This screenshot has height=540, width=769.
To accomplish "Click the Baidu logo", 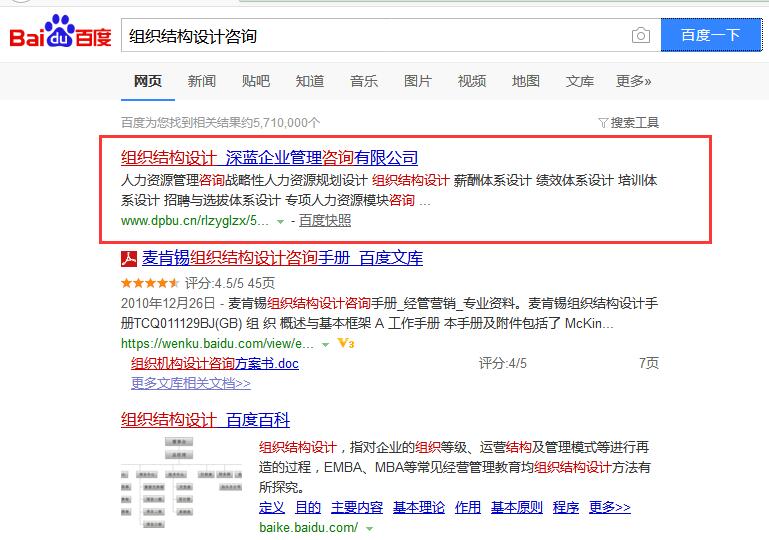I will pyautogui.click(x=60, y=34).
